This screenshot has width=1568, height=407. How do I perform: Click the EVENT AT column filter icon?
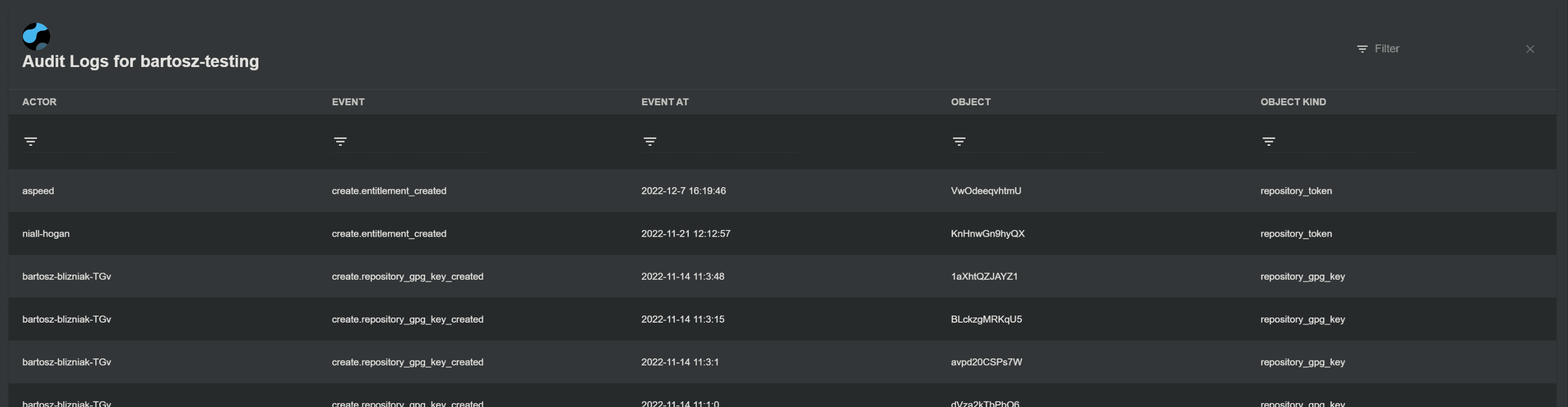(649, 141)
